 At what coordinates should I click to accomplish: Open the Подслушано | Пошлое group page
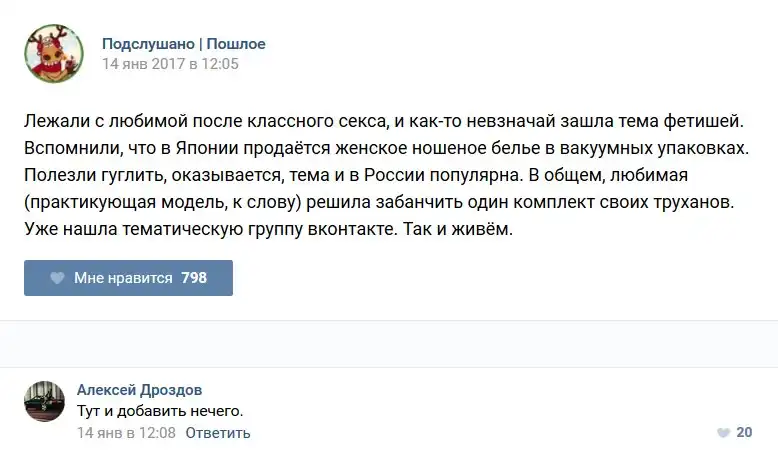(183, 44)
